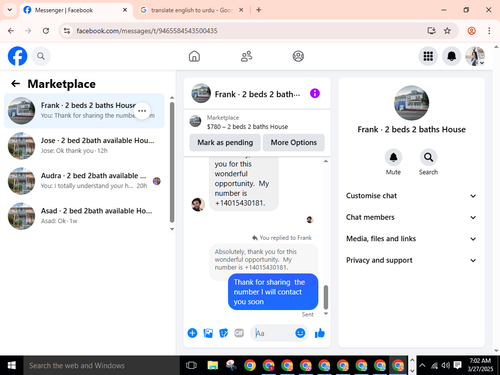The width and height of the screenshot is (500, 375).
Task: Click More Options button
Action: (x=294, y=142)
